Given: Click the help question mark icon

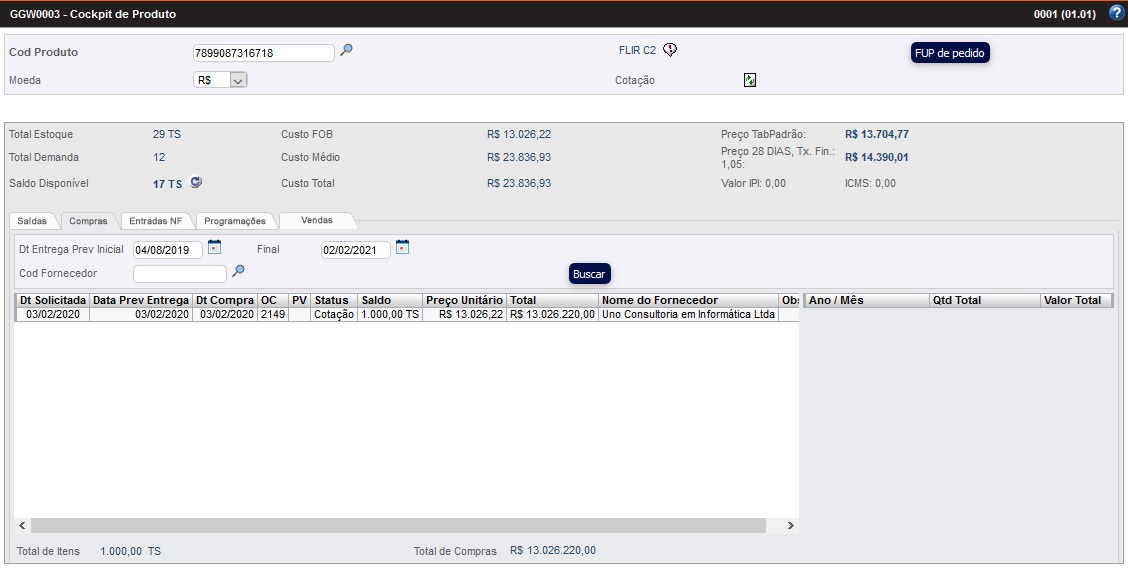Looking at the screenshot, I should (1116, 13).
